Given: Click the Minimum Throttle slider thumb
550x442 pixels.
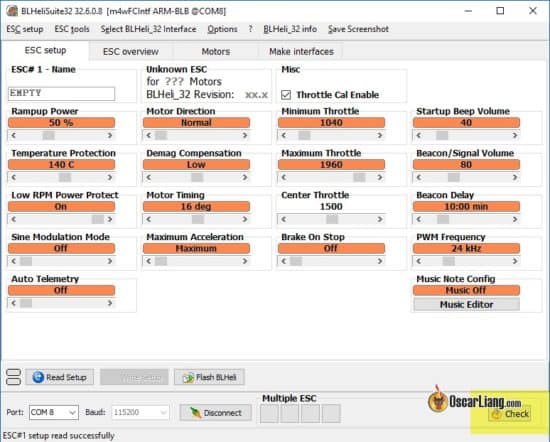Looking at the screenshot, I should pyautogui.click(x=304, y=135).
